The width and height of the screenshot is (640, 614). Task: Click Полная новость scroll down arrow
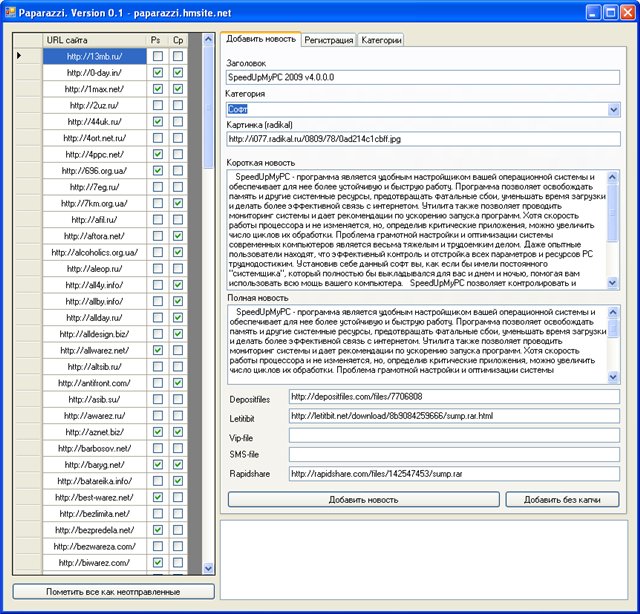pyautogui.click(x=613, y=377)
